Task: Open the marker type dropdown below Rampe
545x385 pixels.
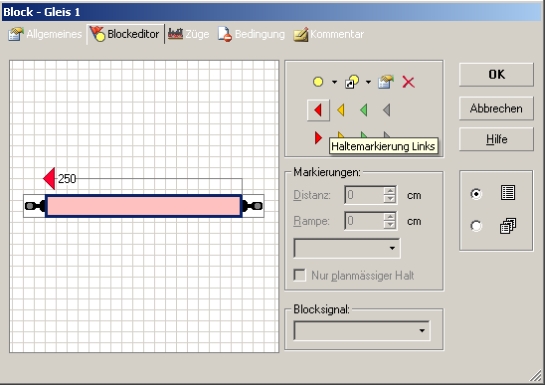Action: (x=347, y=248)
